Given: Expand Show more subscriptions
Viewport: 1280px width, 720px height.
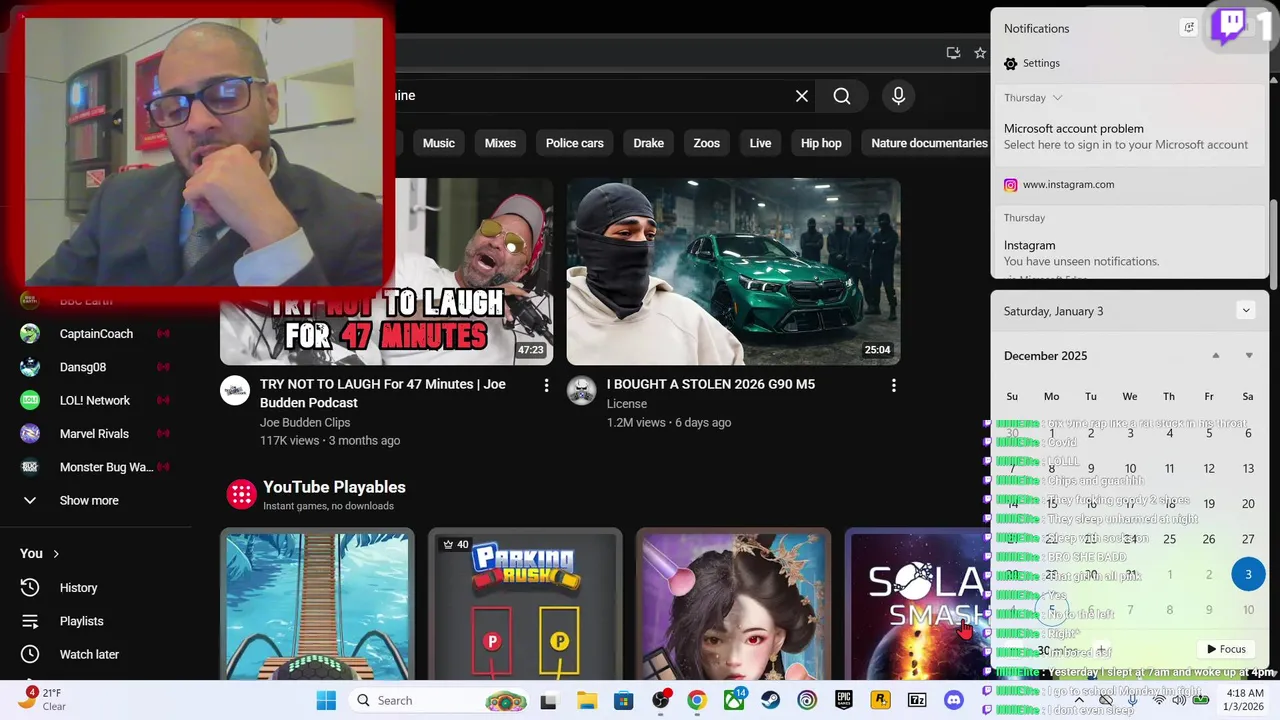Looking at the screenshot, I should pyautogui.click(x=89, y=500).
